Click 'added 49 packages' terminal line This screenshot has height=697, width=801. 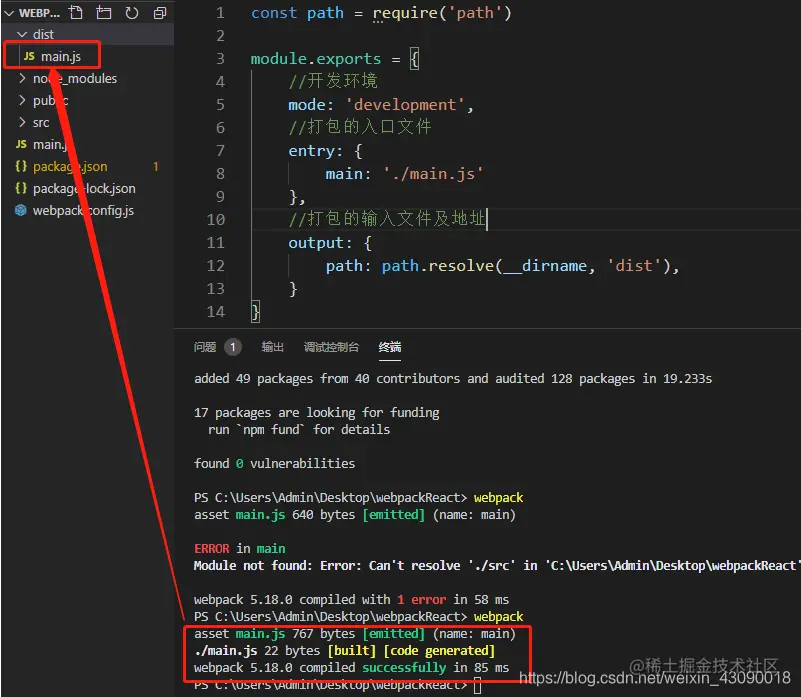[453, 379]
